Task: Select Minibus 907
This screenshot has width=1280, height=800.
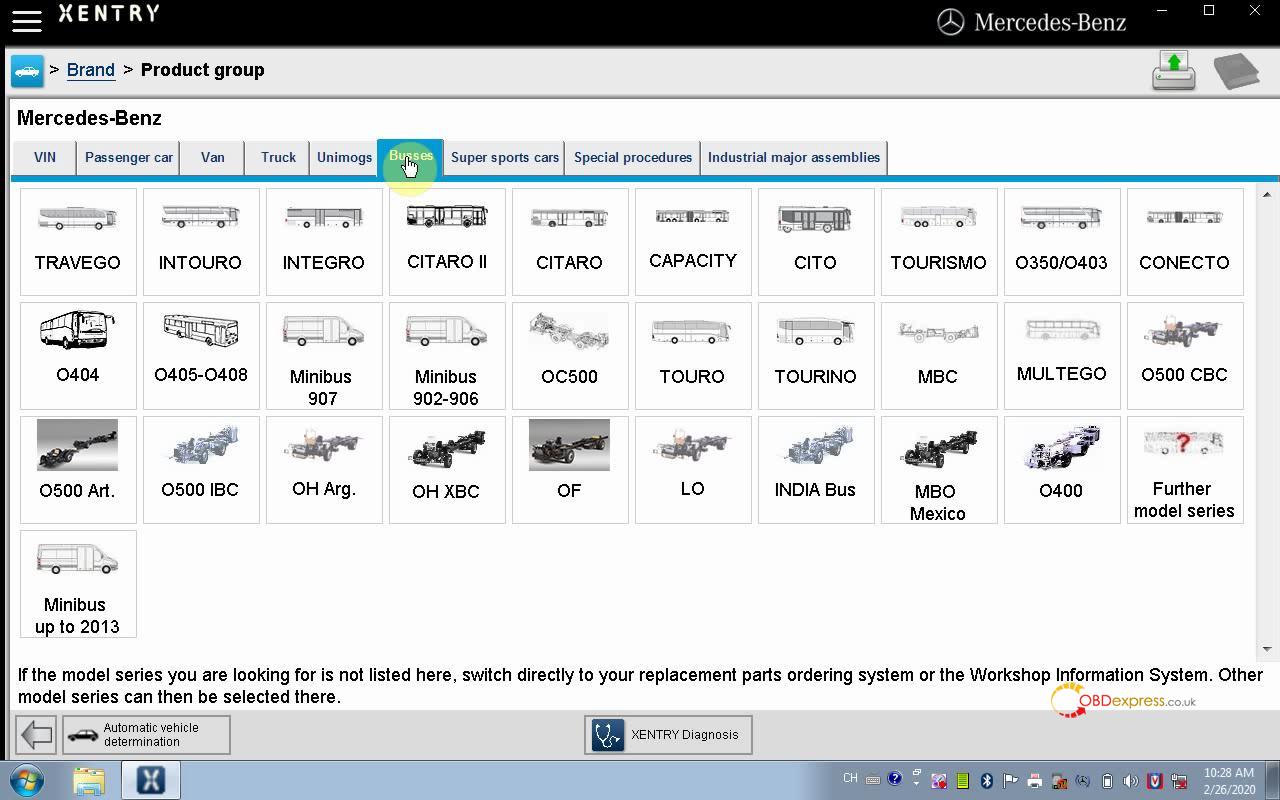Action: 324,356
